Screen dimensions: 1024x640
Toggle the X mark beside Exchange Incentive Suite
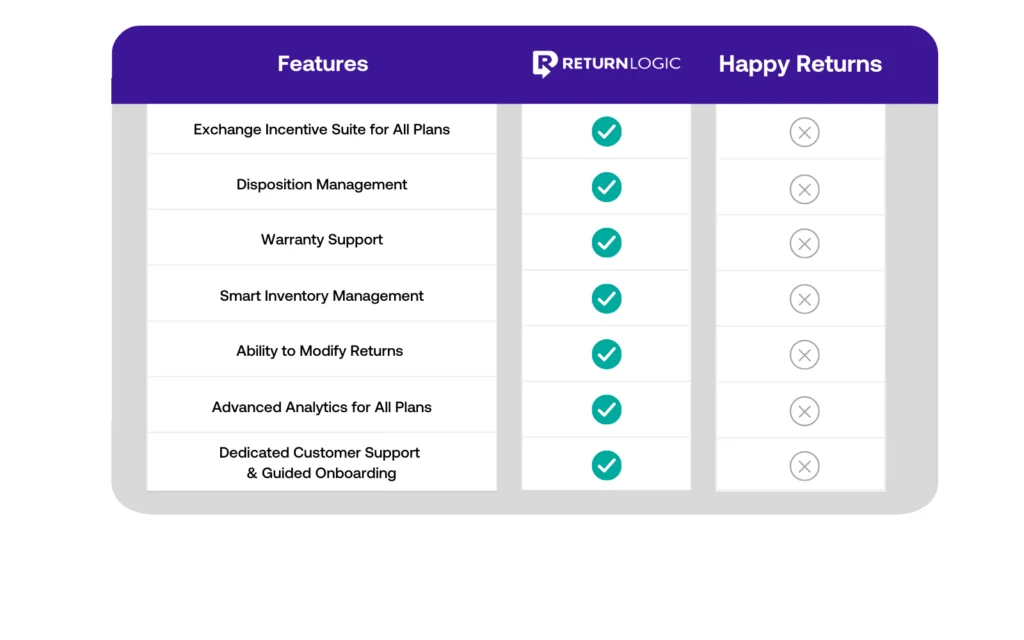click(x=804, y=132)
